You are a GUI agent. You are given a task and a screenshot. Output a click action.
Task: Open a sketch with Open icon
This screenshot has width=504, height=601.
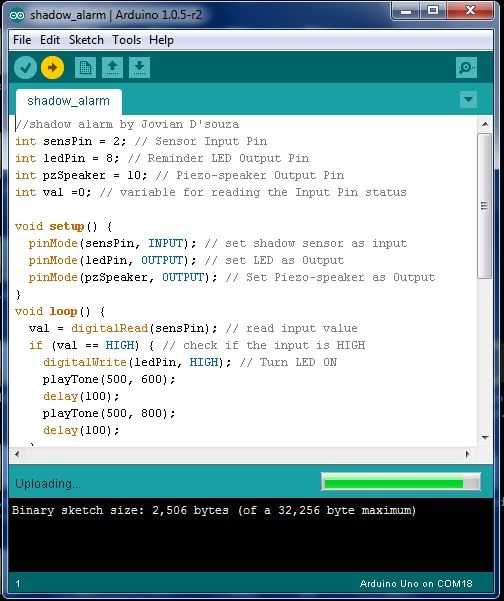[112, 68]
